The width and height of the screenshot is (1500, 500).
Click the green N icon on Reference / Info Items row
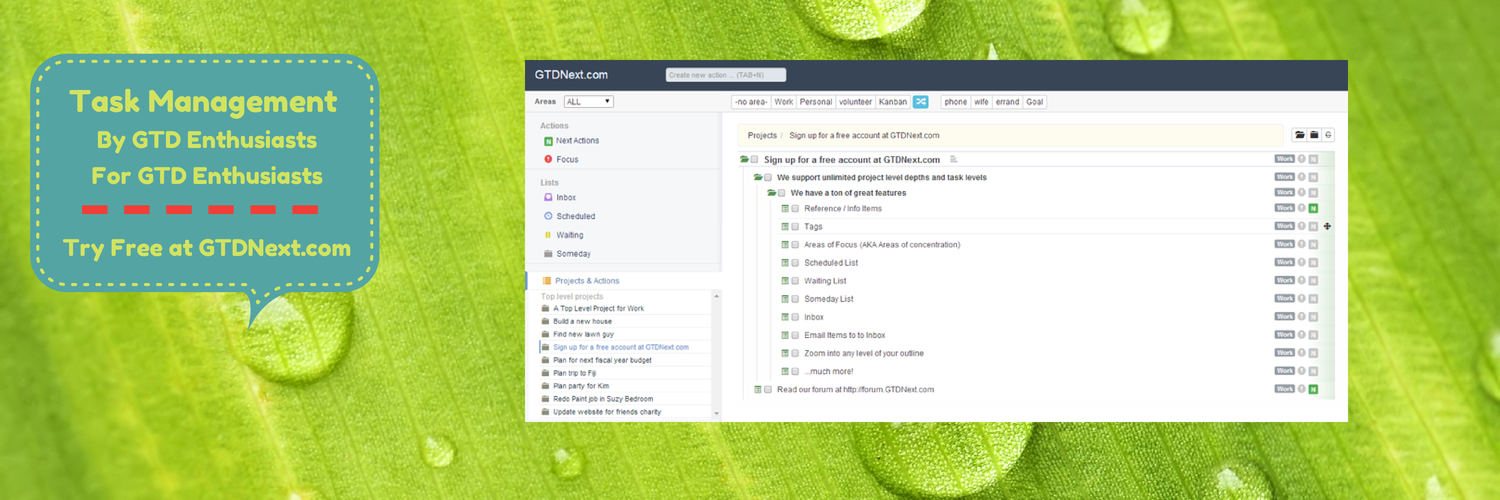point(1313,209)
